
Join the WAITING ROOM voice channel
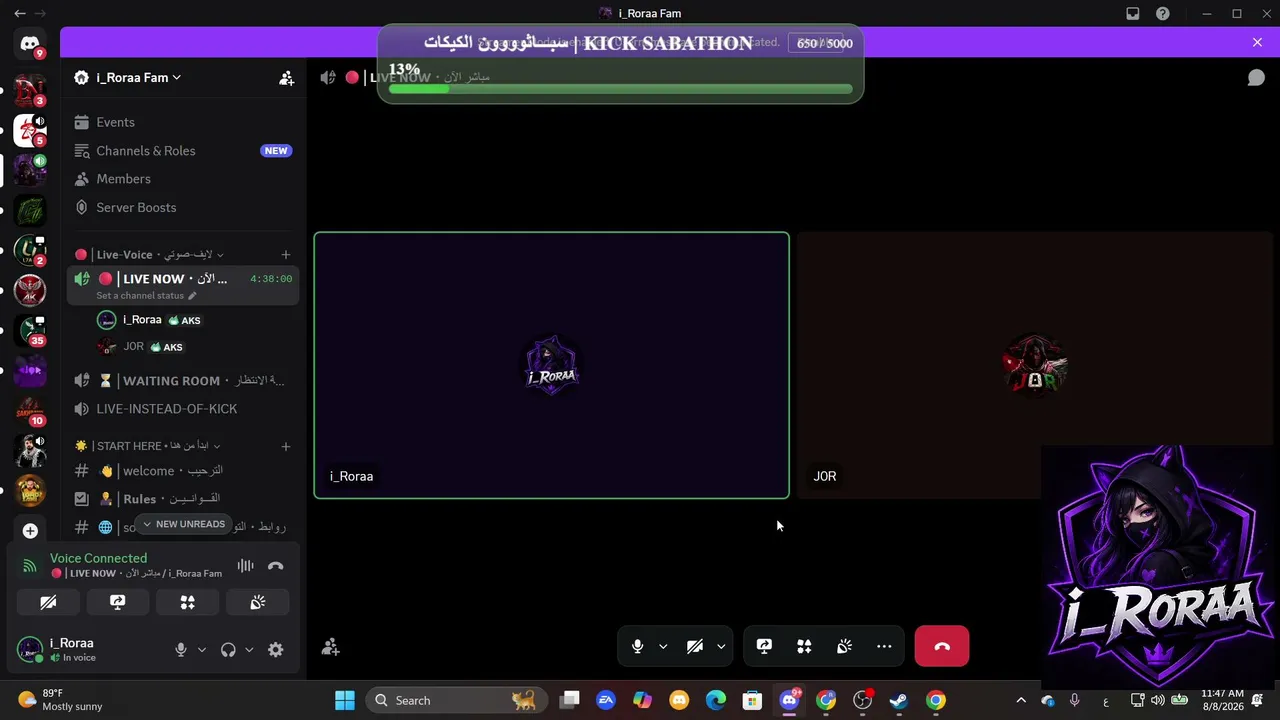click(183, 381)
